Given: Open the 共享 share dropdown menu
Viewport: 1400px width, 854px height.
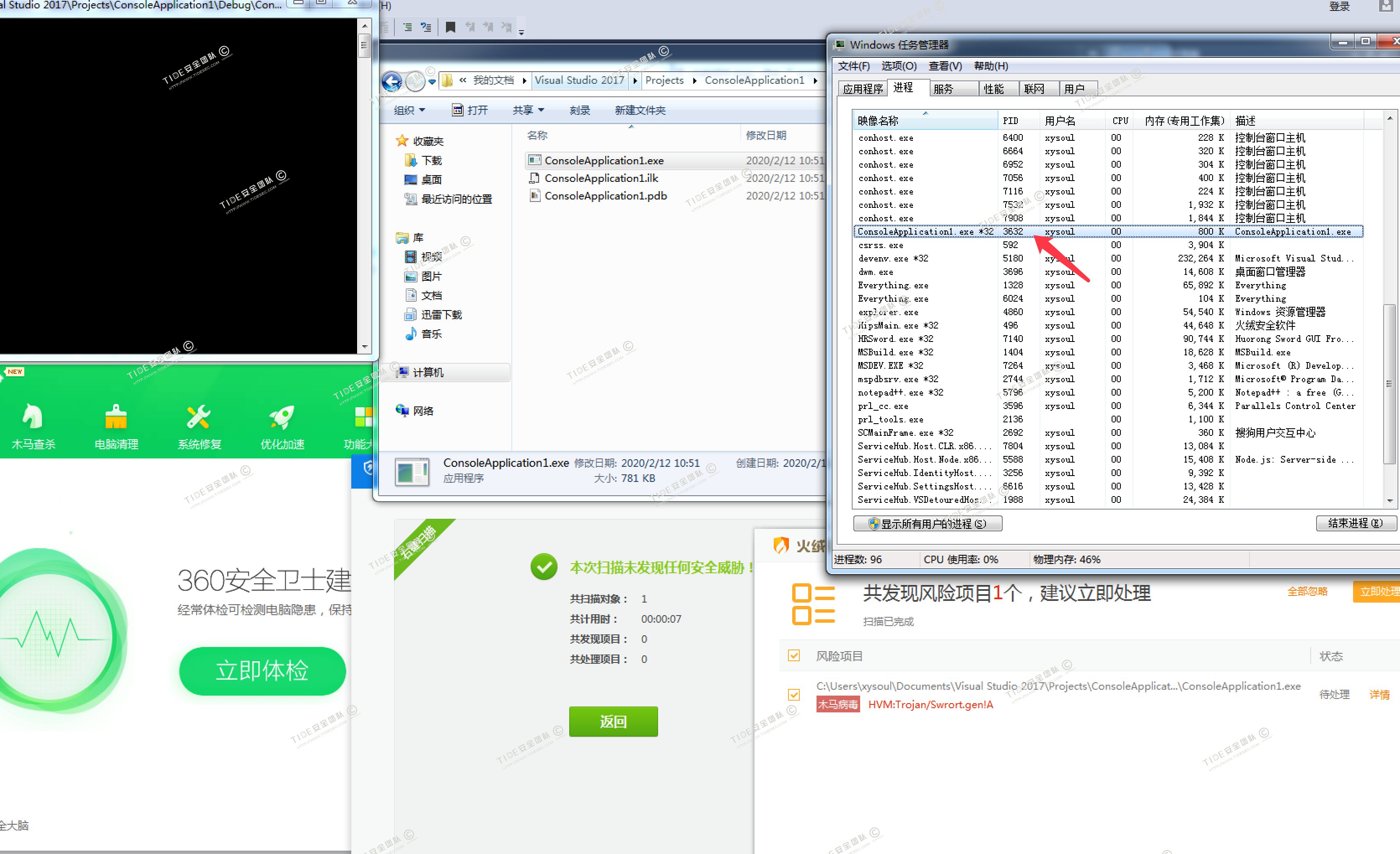Looking at the screenshot, I should point(528,110).
